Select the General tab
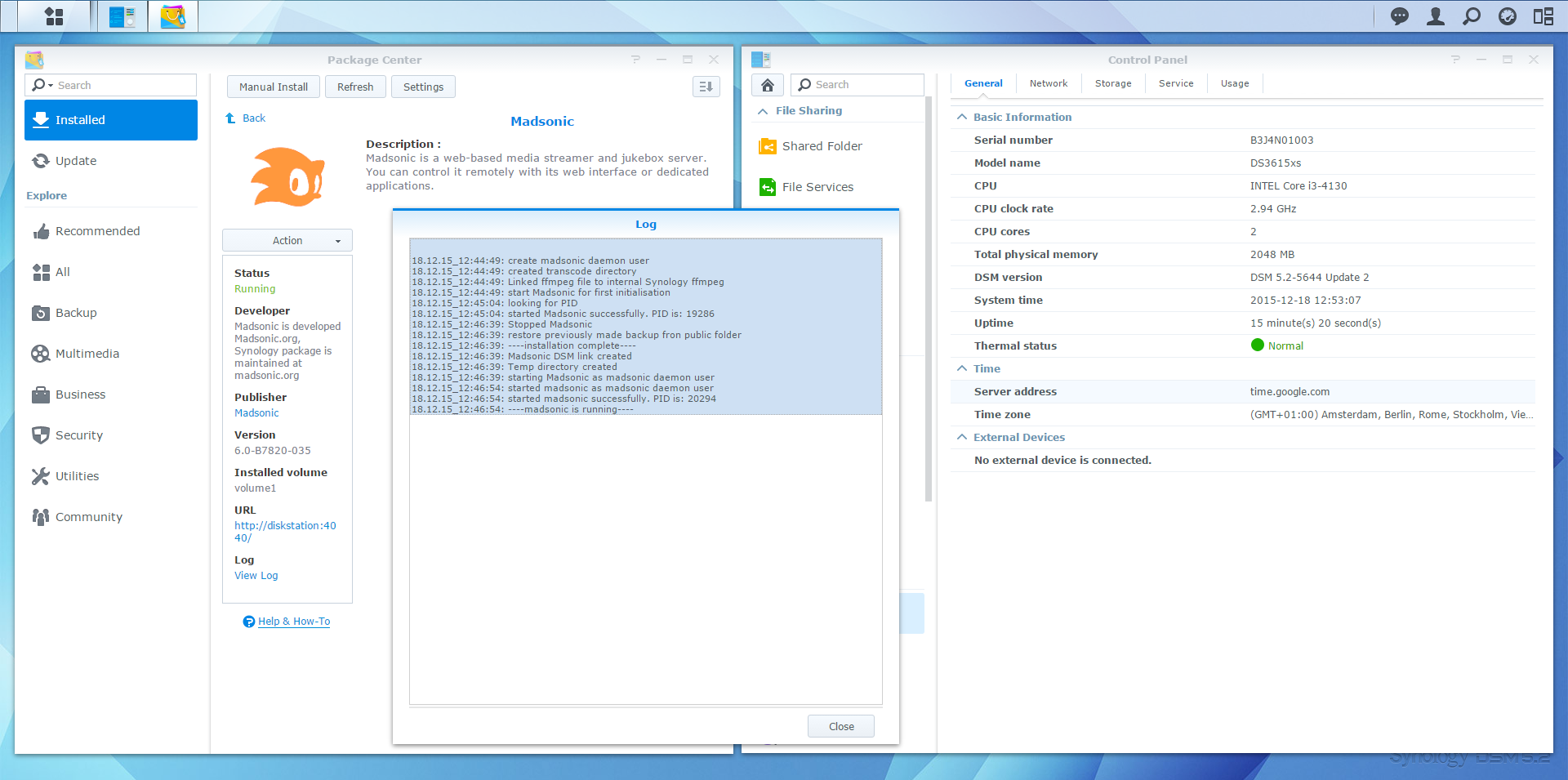 (983, 83)
